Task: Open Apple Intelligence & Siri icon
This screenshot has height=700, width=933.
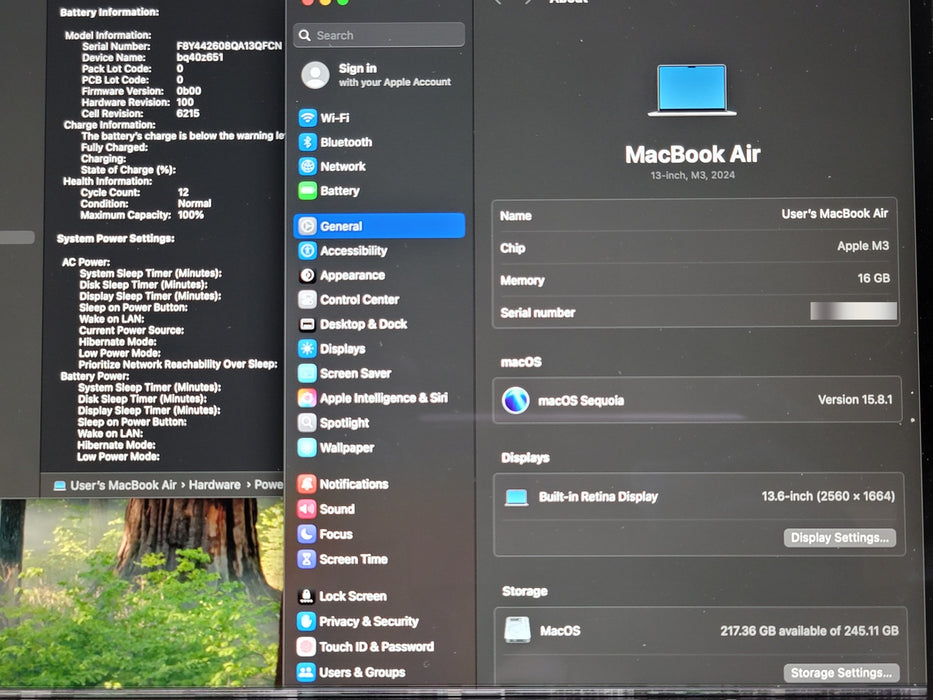Action: [307, 398]
